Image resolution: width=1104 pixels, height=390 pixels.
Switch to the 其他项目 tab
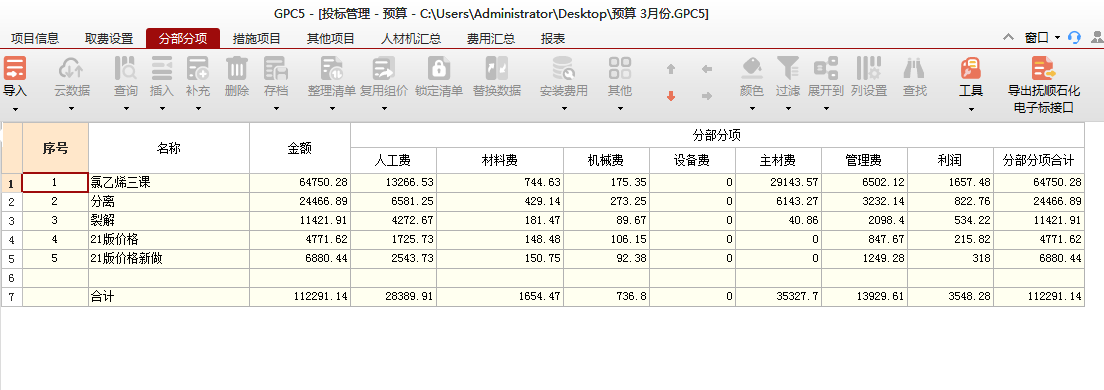331,39
